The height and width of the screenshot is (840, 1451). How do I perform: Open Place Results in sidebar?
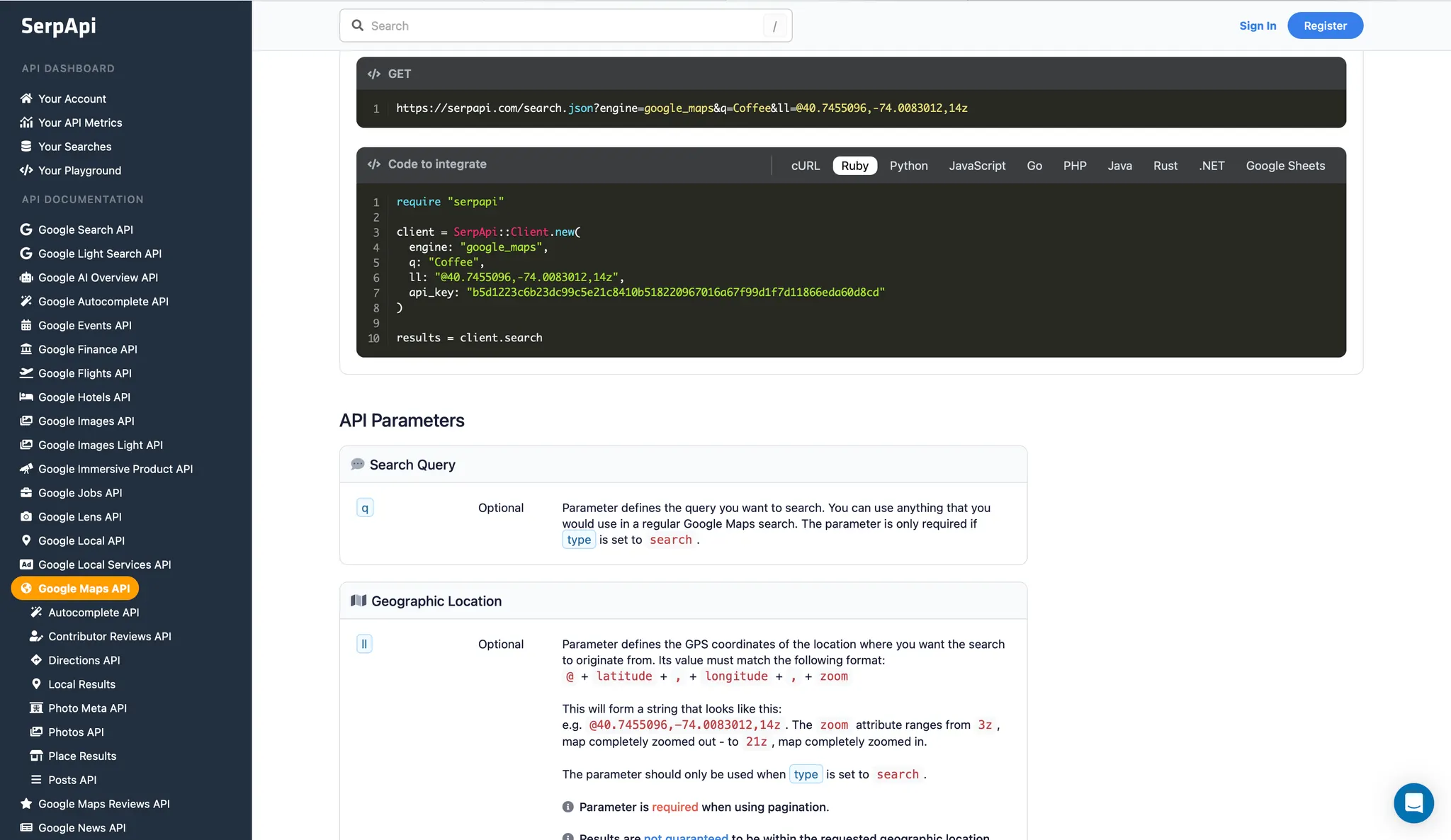(x=82, y=756)
